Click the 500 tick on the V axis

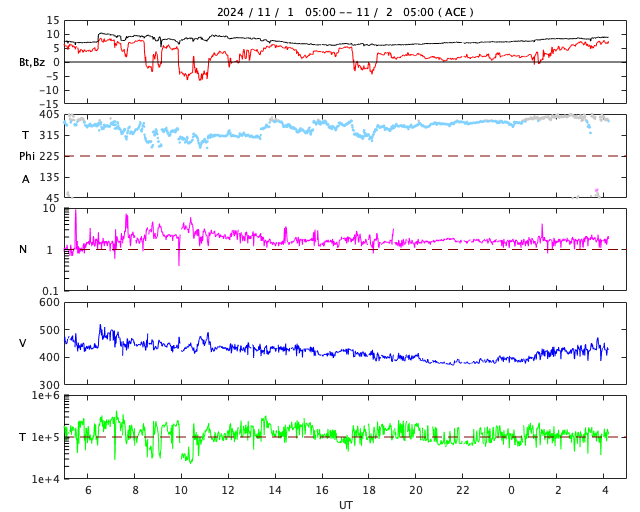pos(49,330)
